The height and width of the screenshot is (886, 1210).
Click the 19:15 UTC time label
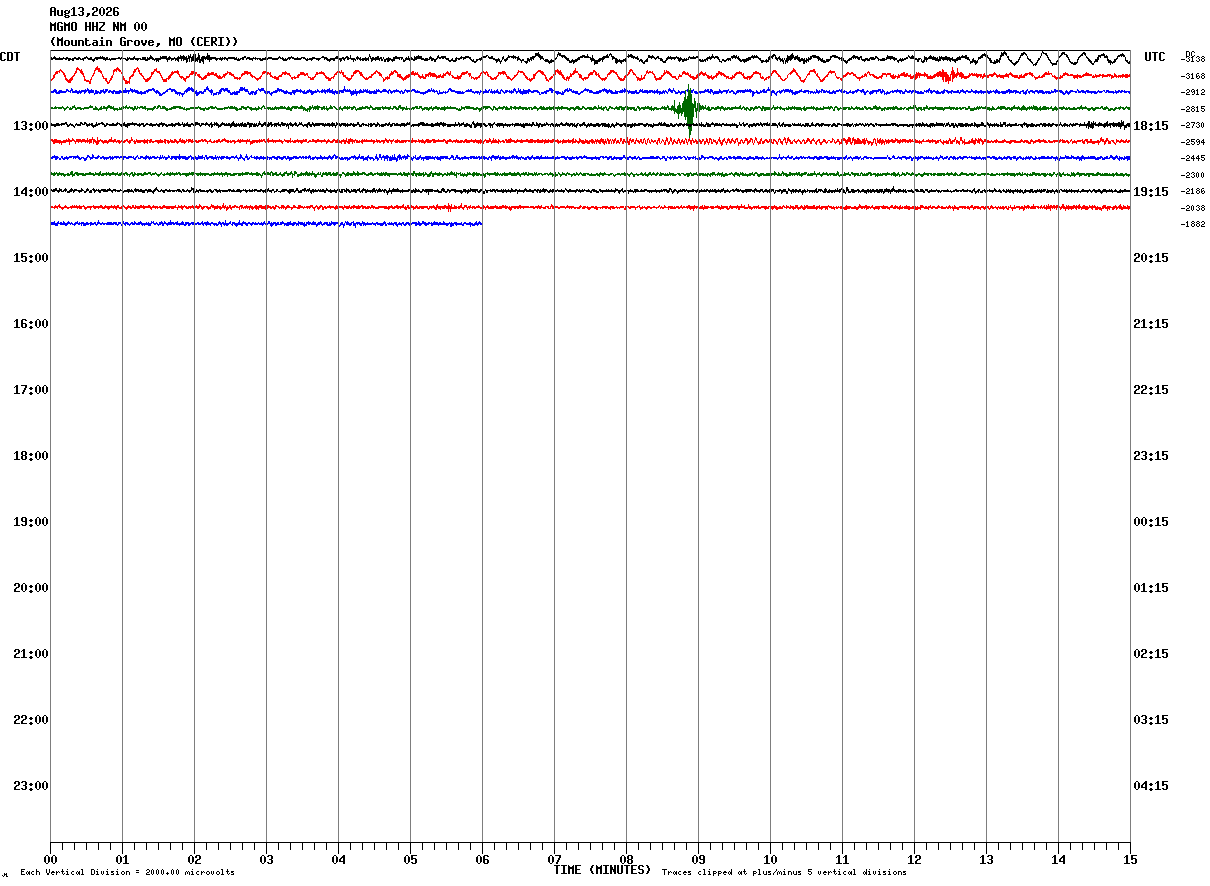point(1151,192)
